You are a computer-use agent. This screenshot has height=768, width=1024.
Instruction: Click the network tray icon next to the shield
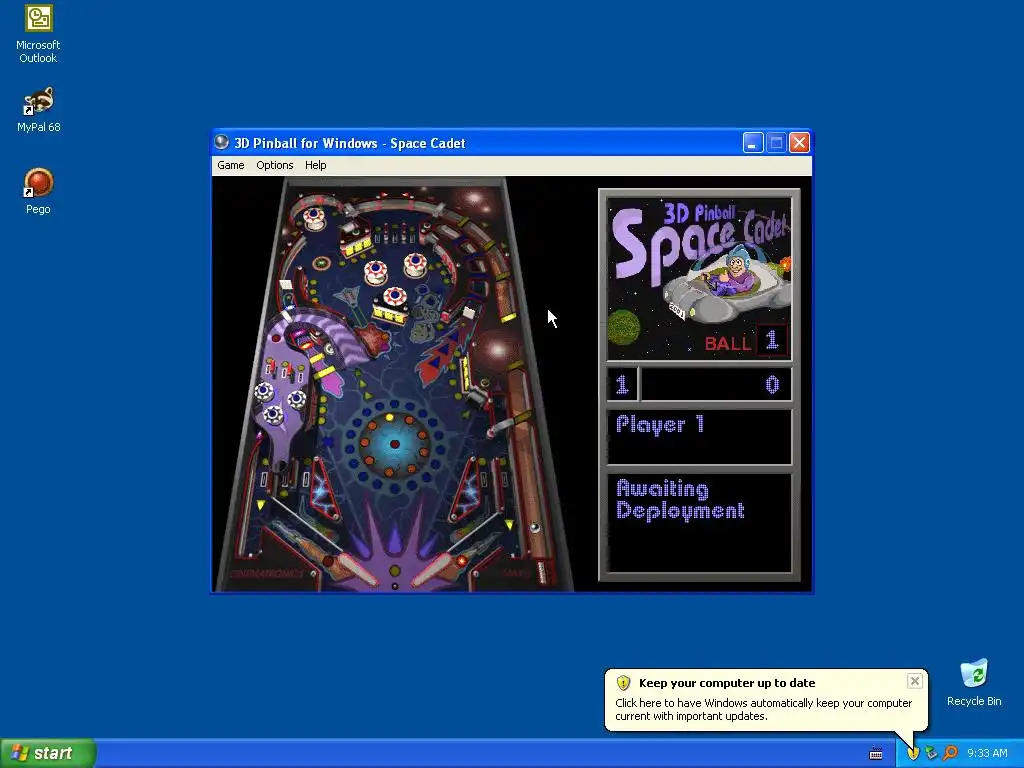(931, 754)
